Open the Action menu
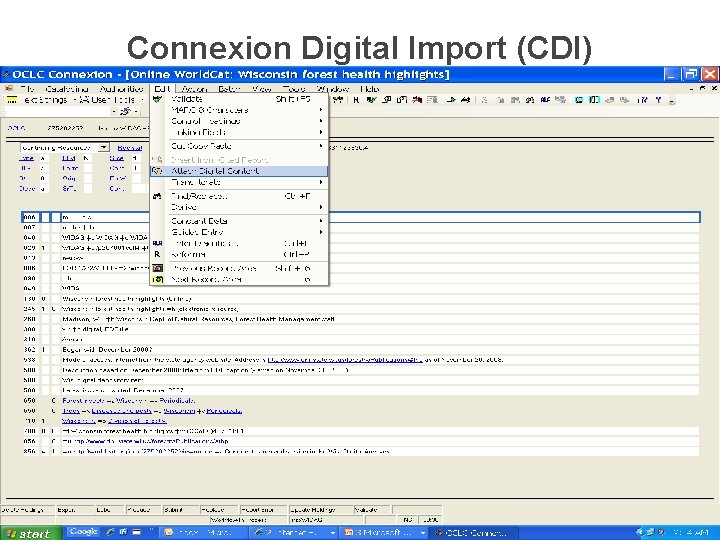 tap(194, 89)
